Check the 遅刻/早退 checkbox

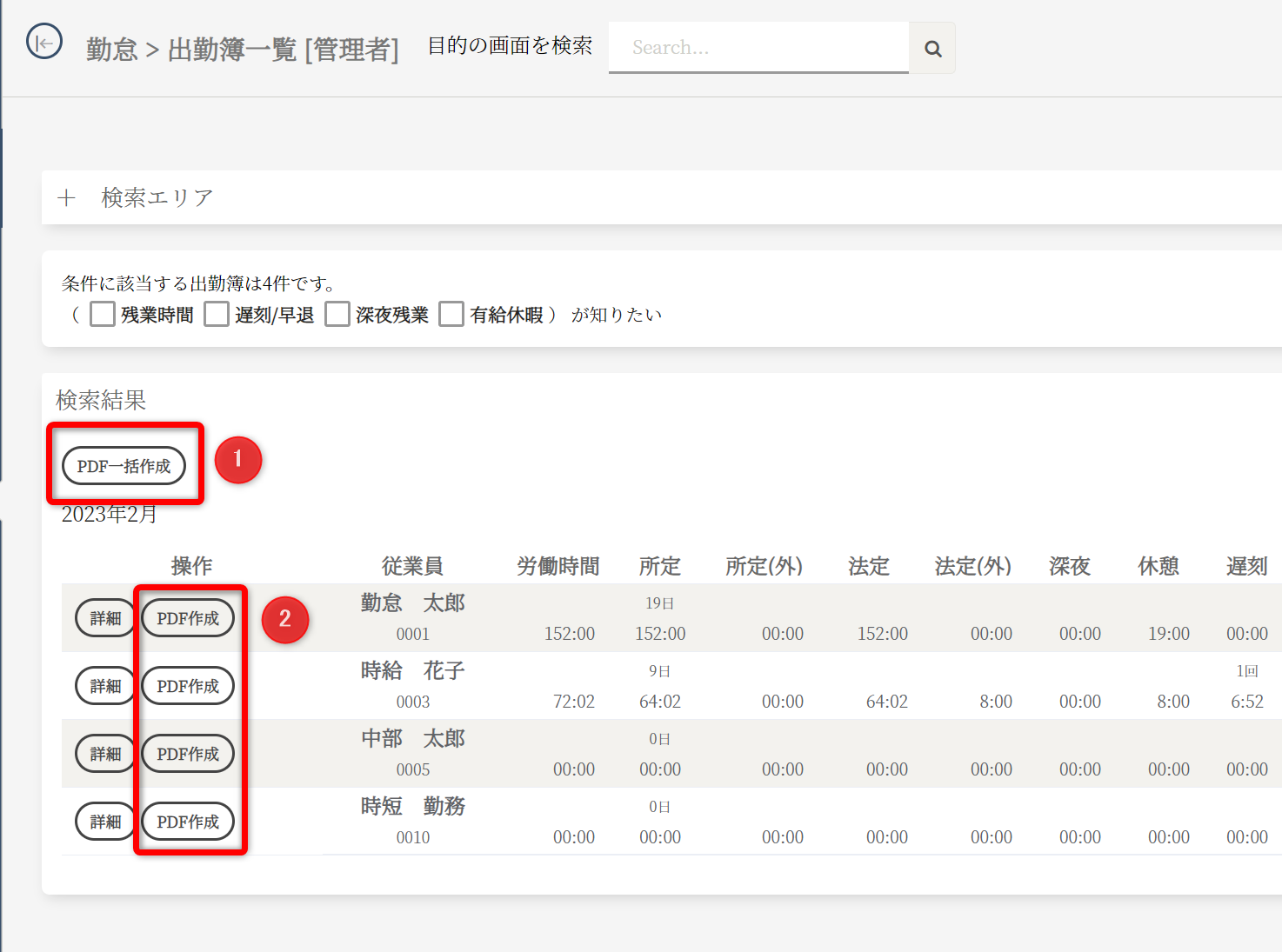tap(217, 314)
